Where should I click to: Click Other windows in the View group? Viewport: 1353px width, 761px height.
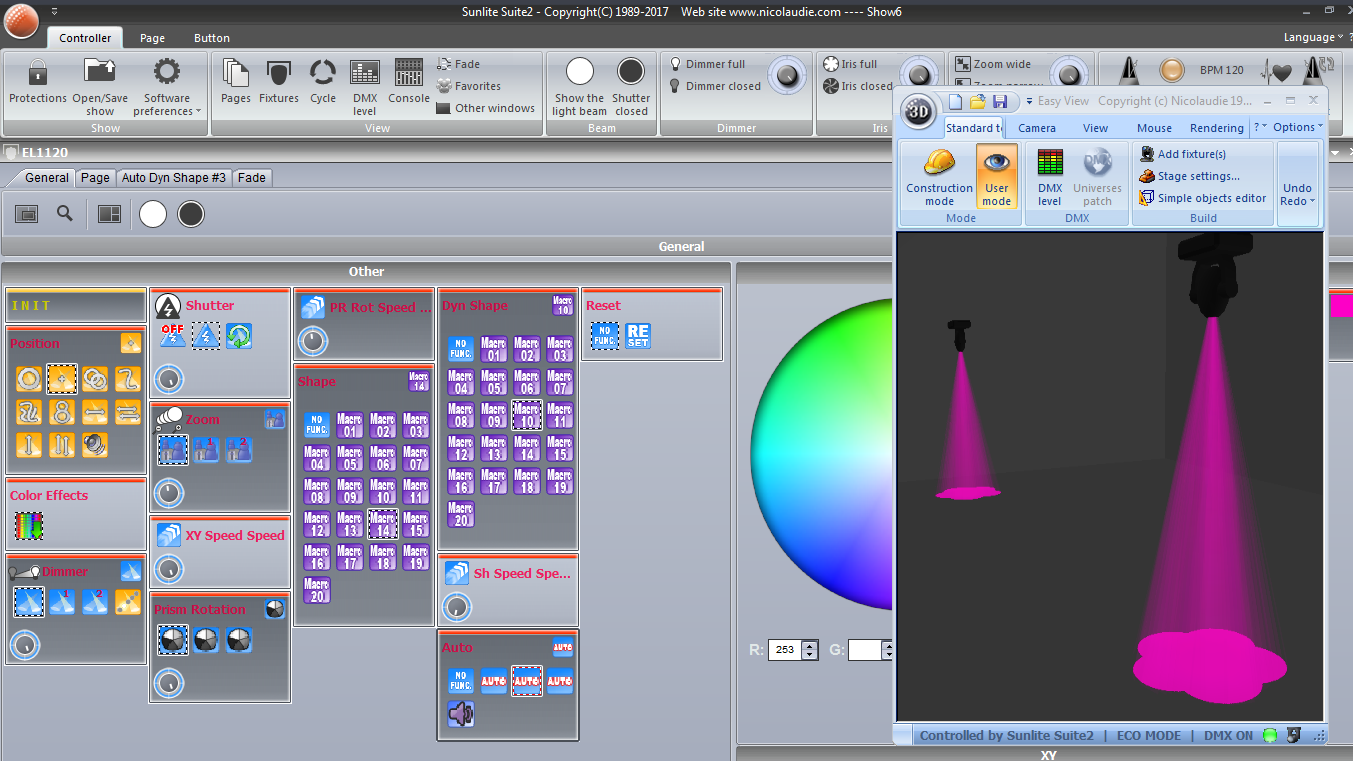click(x=486, y=108)
